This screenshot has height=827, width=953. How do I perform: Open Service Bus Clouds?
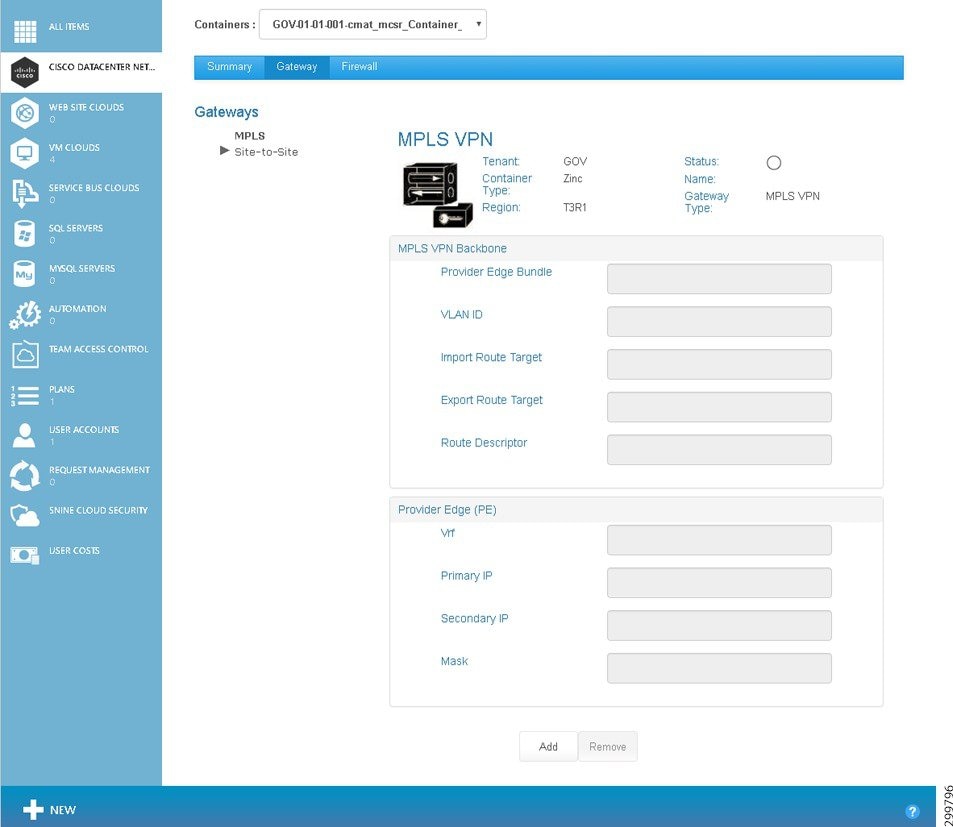click(x=24, y=193)
